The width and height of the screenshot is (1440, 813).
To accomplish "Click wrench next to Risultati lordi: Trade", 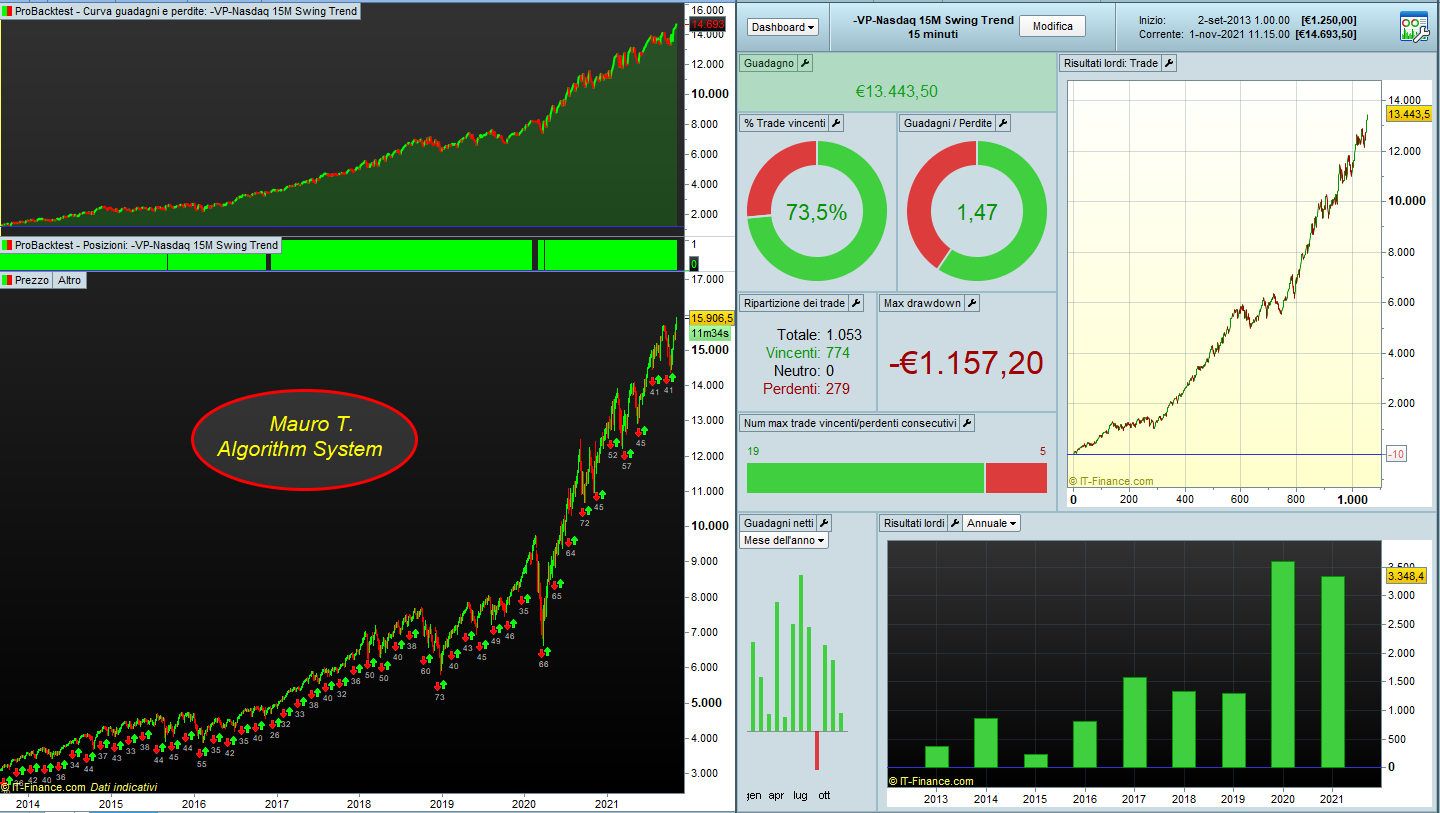I will pos(1168,63).
